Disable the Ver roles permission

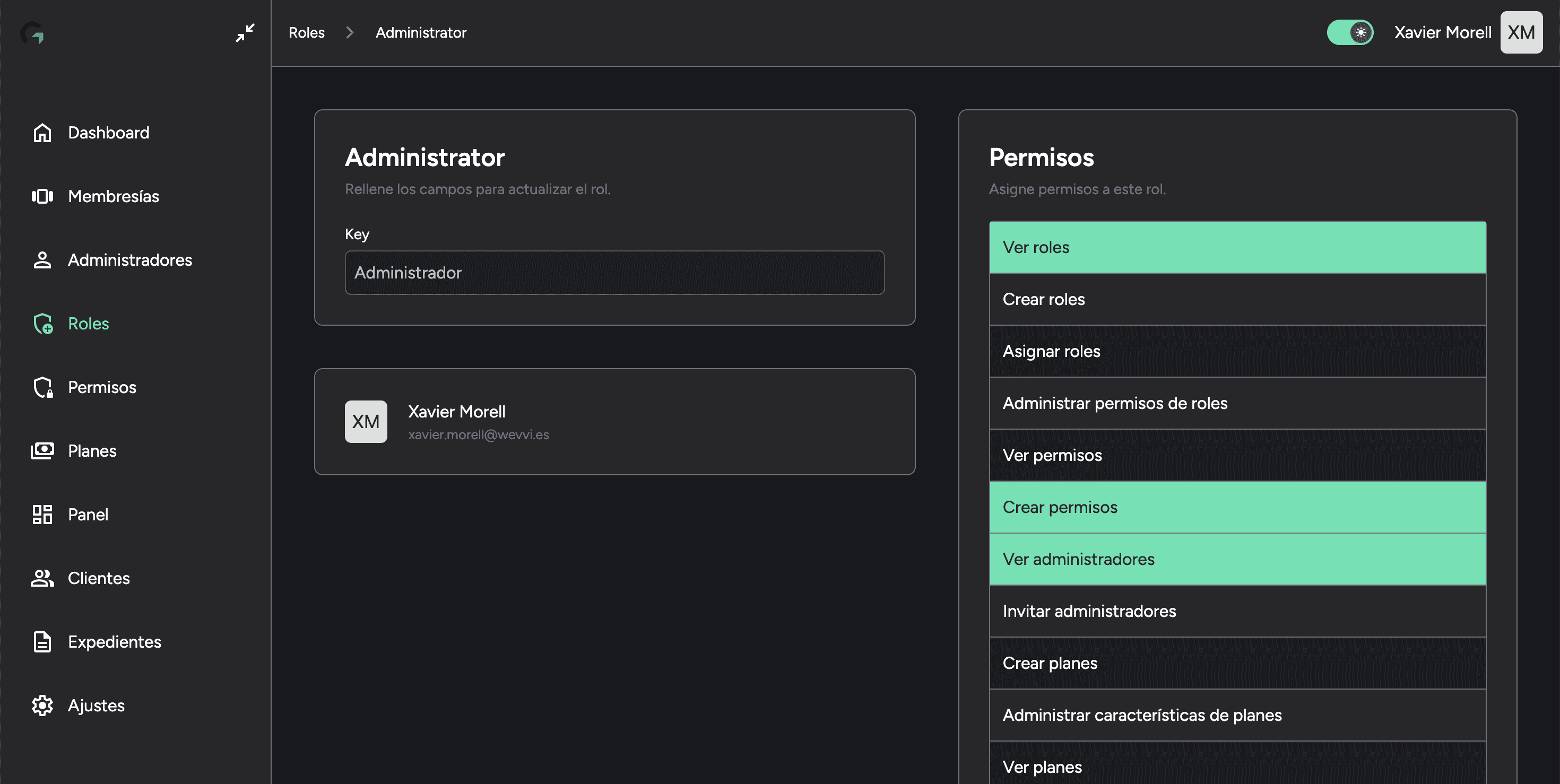point(1237,247)
